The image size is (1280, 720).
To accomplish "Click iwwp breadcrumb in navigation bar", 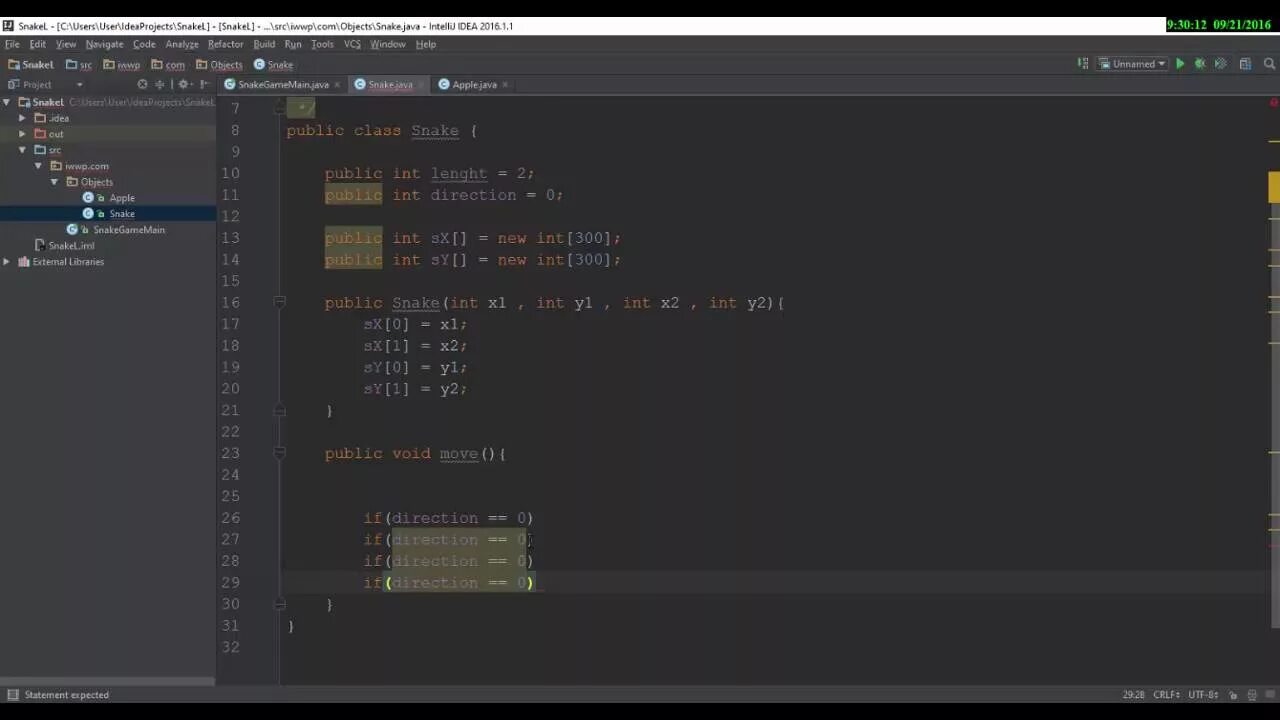I will tap(121, 65).
